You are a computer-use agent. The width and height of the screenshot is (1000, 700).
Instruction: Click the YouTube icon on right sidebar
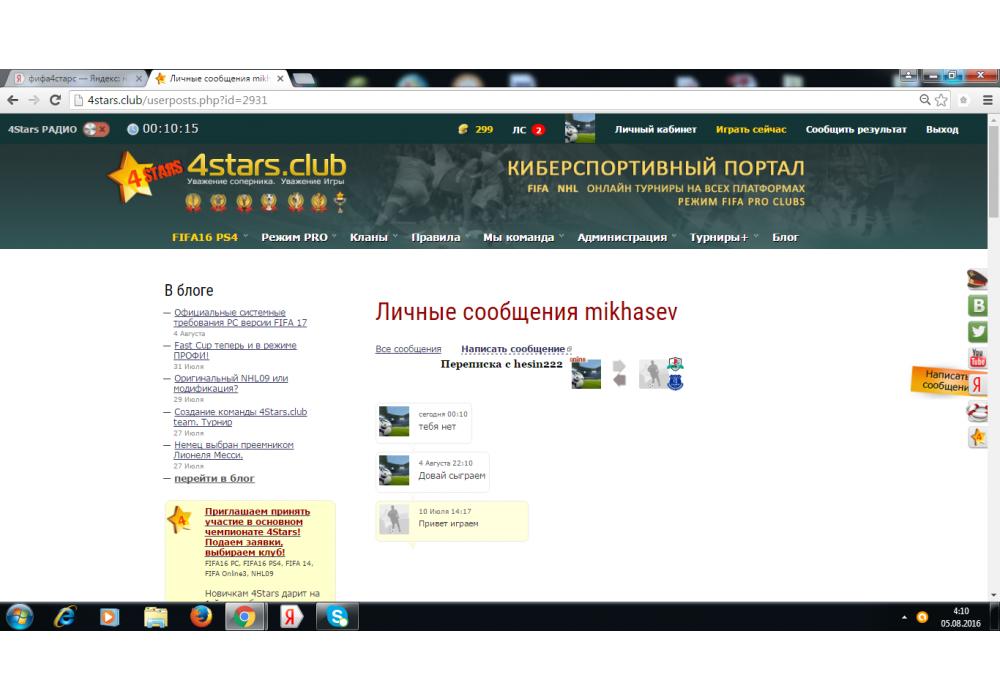pyautogui.click(x=977, y=358)
